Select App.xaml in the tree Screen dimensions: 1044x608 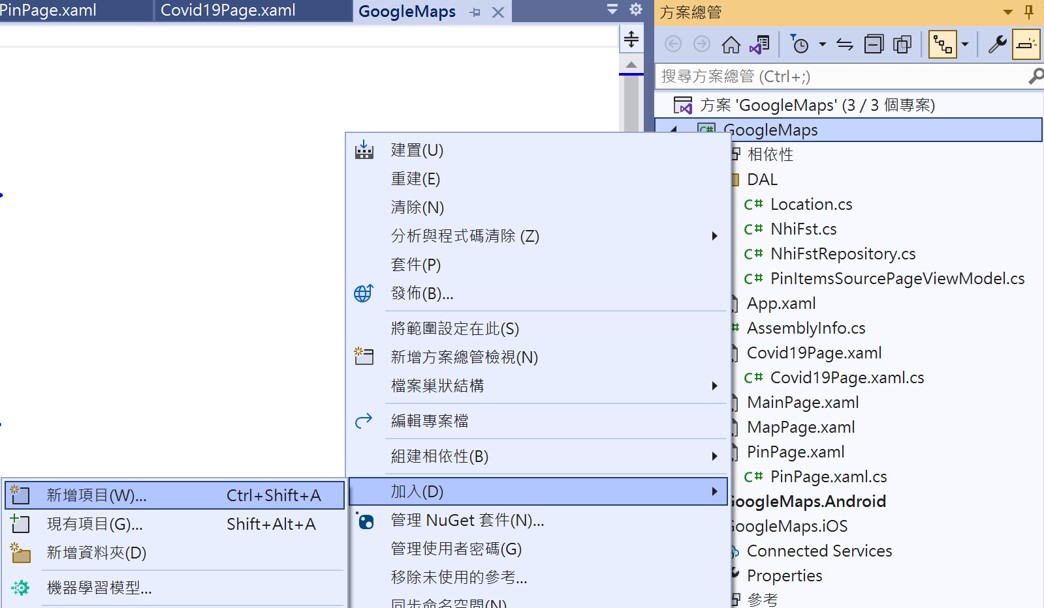pyautogui.click(x=781, y=304)
